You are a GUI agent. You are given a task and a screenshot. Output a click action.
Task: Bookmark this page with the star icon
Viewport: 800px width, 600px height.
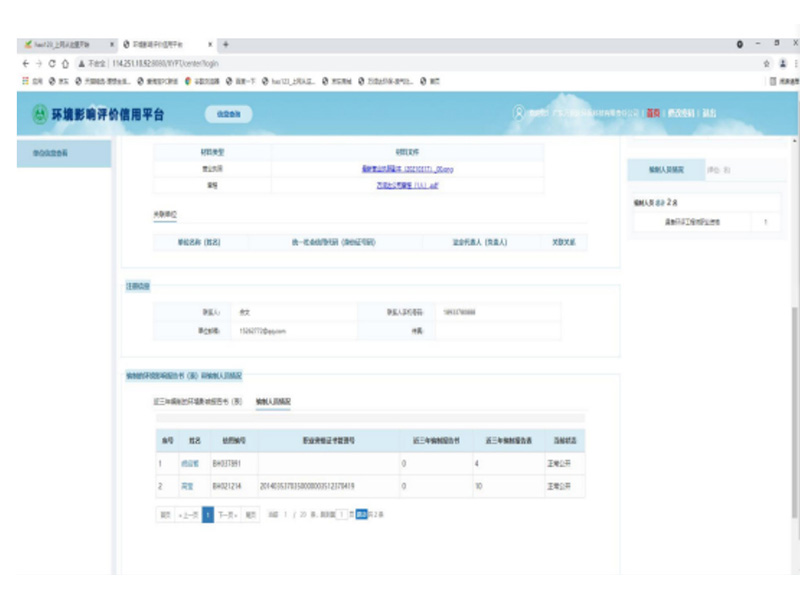(766, 62)
